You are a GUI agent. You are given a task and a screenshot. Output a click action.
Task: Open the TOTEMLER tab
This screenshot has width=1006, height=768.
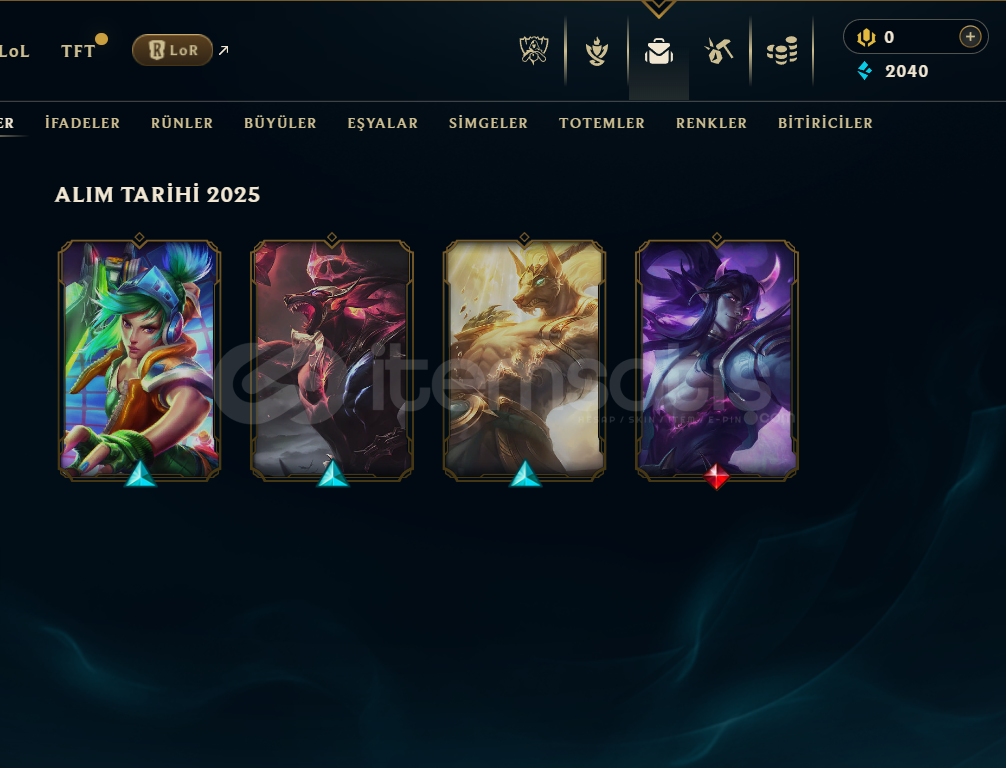click(602, 123)
